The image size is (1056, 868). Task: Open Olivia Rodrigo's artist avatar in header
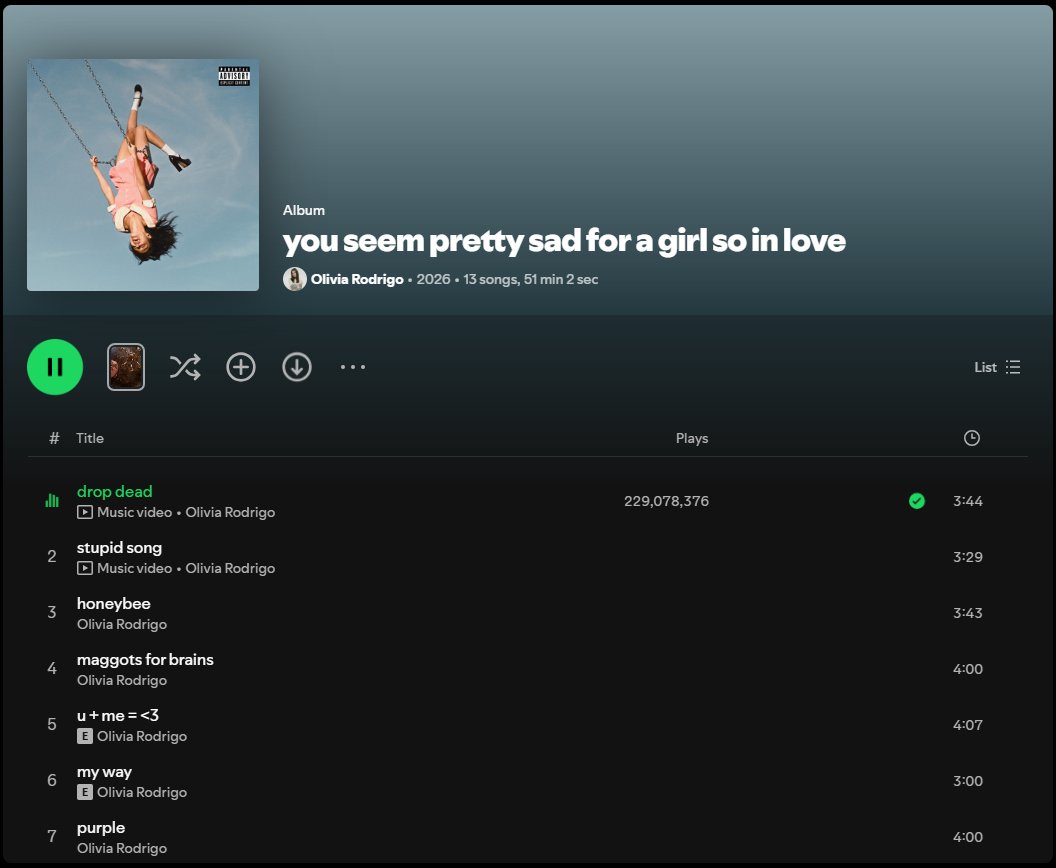(294, 279)
